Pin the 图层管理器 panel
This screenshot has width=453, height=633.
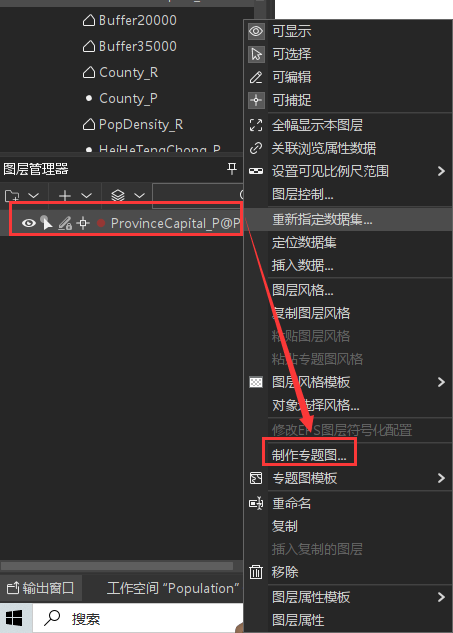coord(232,168)
